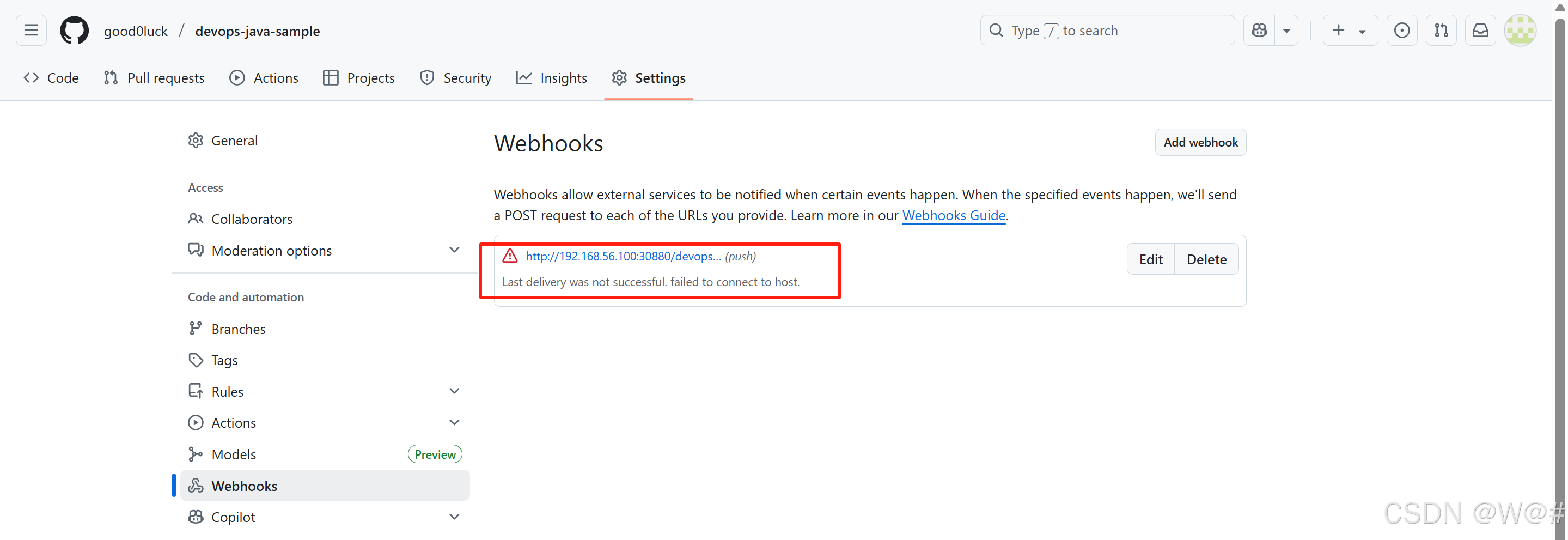1568x540 pixels.
Task: Expand Moderation options section
Action: pos(325,250)
